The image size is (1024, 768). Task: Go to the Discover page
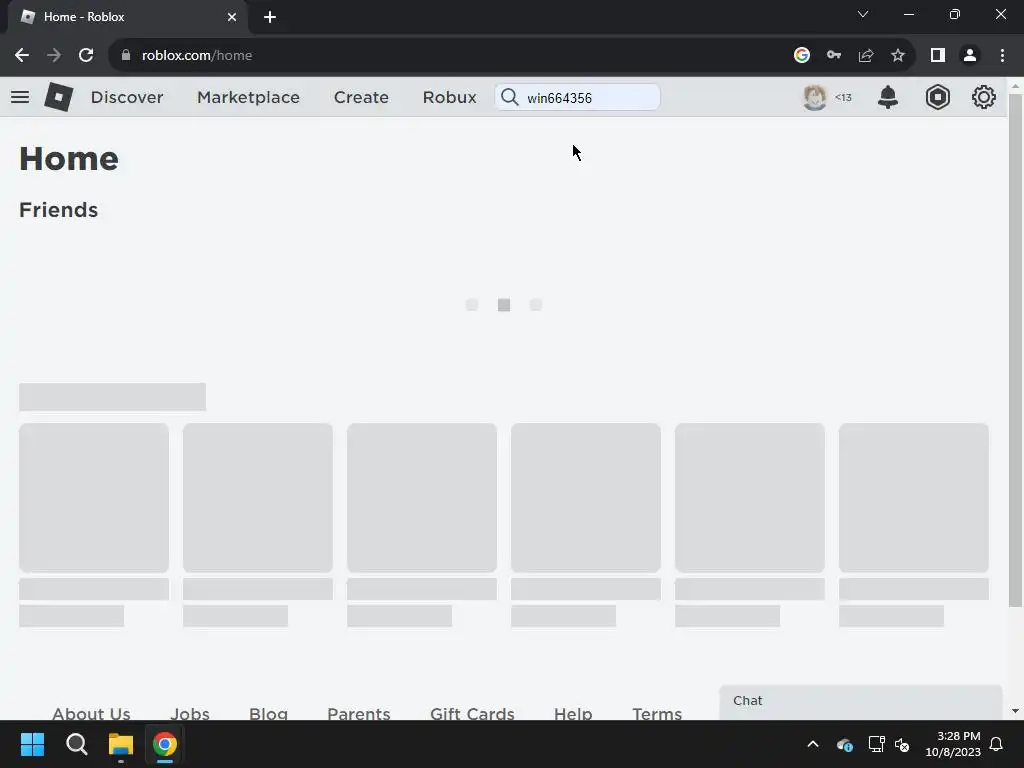point(127,97)
